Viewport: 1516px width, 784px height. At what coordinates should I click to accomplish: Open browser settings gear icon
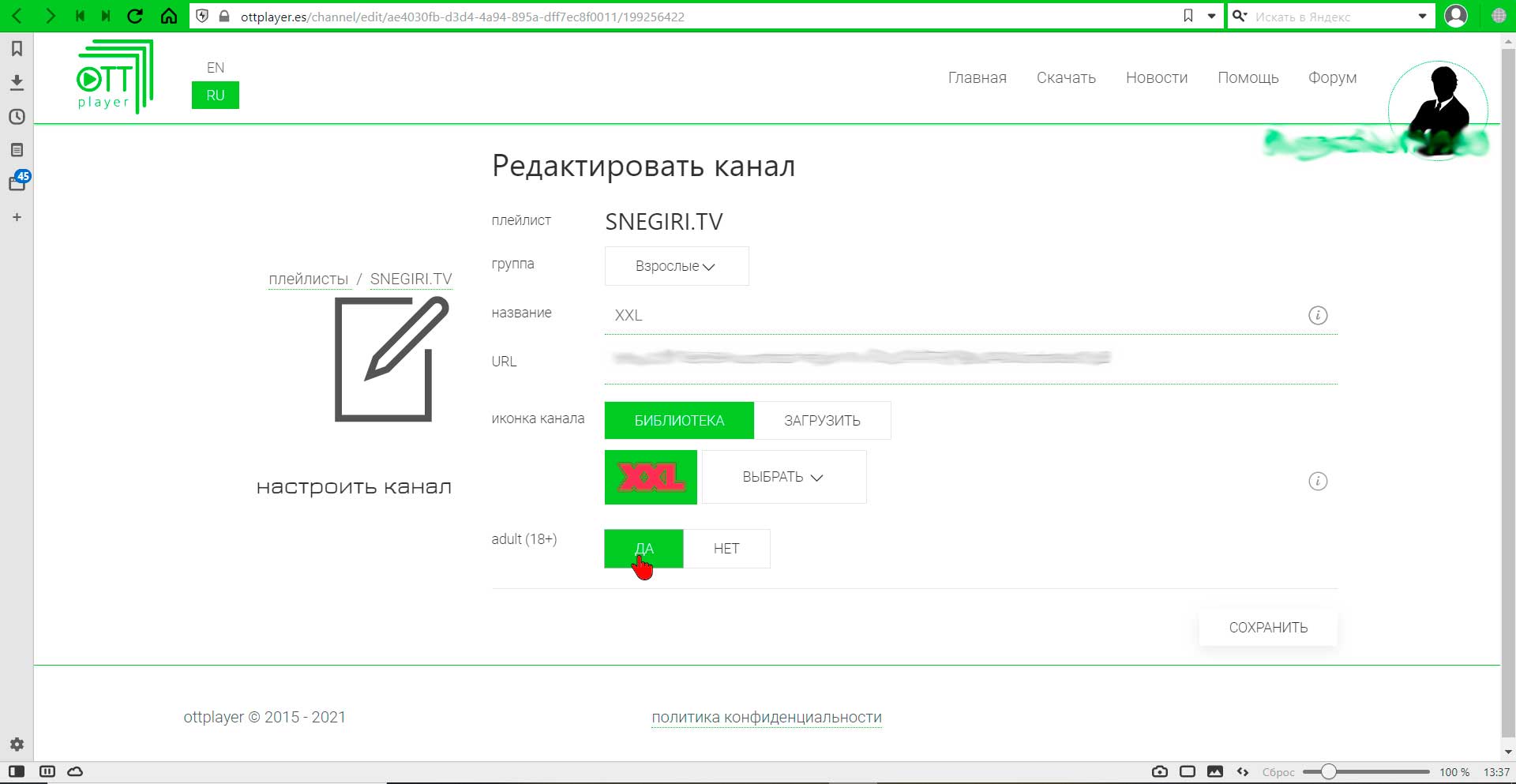(17, 744)
